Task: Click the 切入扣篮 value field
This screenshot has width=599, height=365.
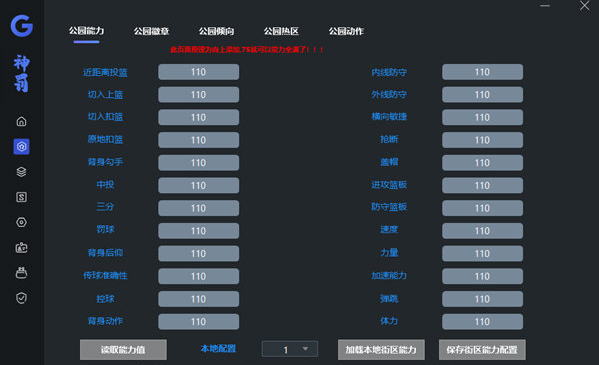Action: pos(199,117)
